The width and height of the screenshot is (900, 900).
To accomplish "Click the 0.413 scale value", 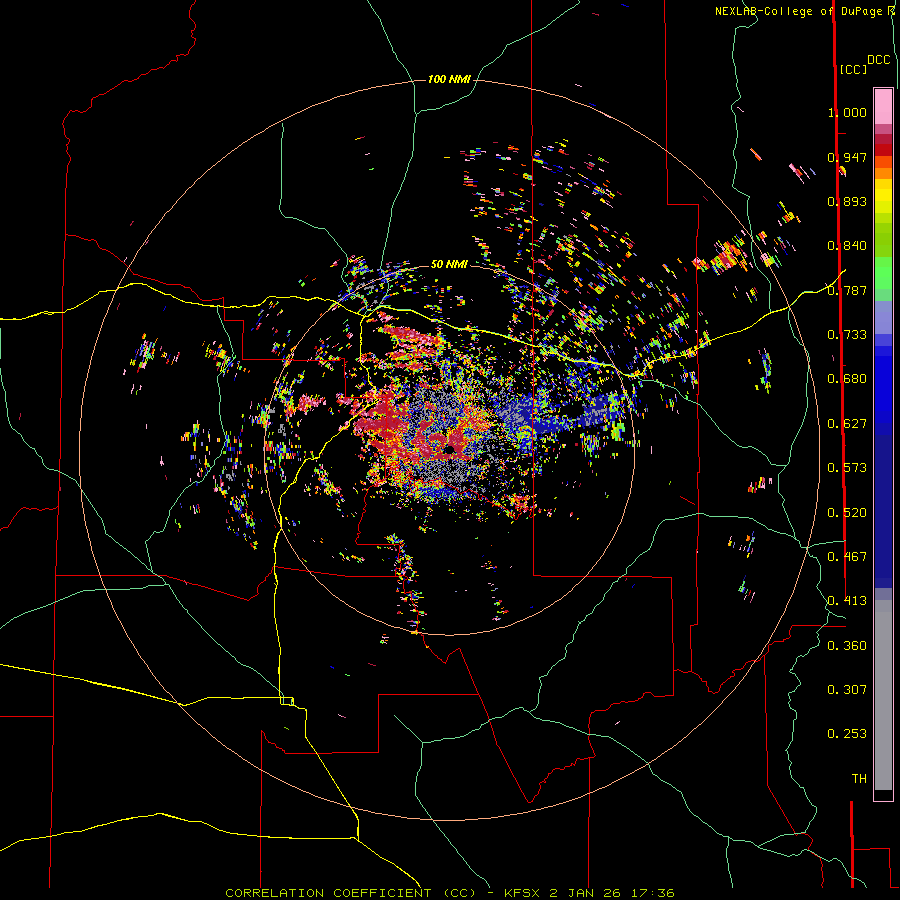I will tap(847, 601).
